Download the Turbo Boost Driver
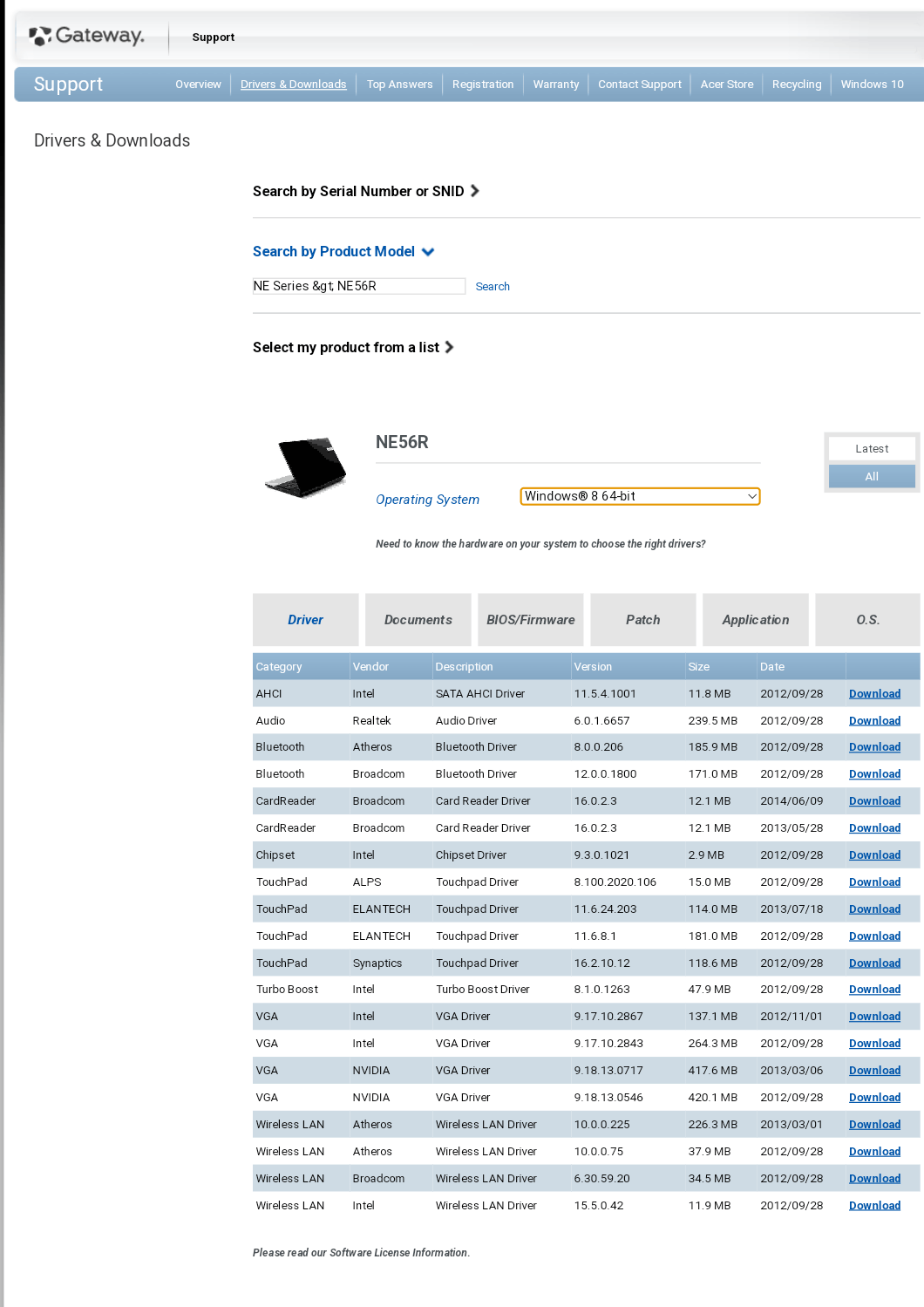 coord(875,990)
